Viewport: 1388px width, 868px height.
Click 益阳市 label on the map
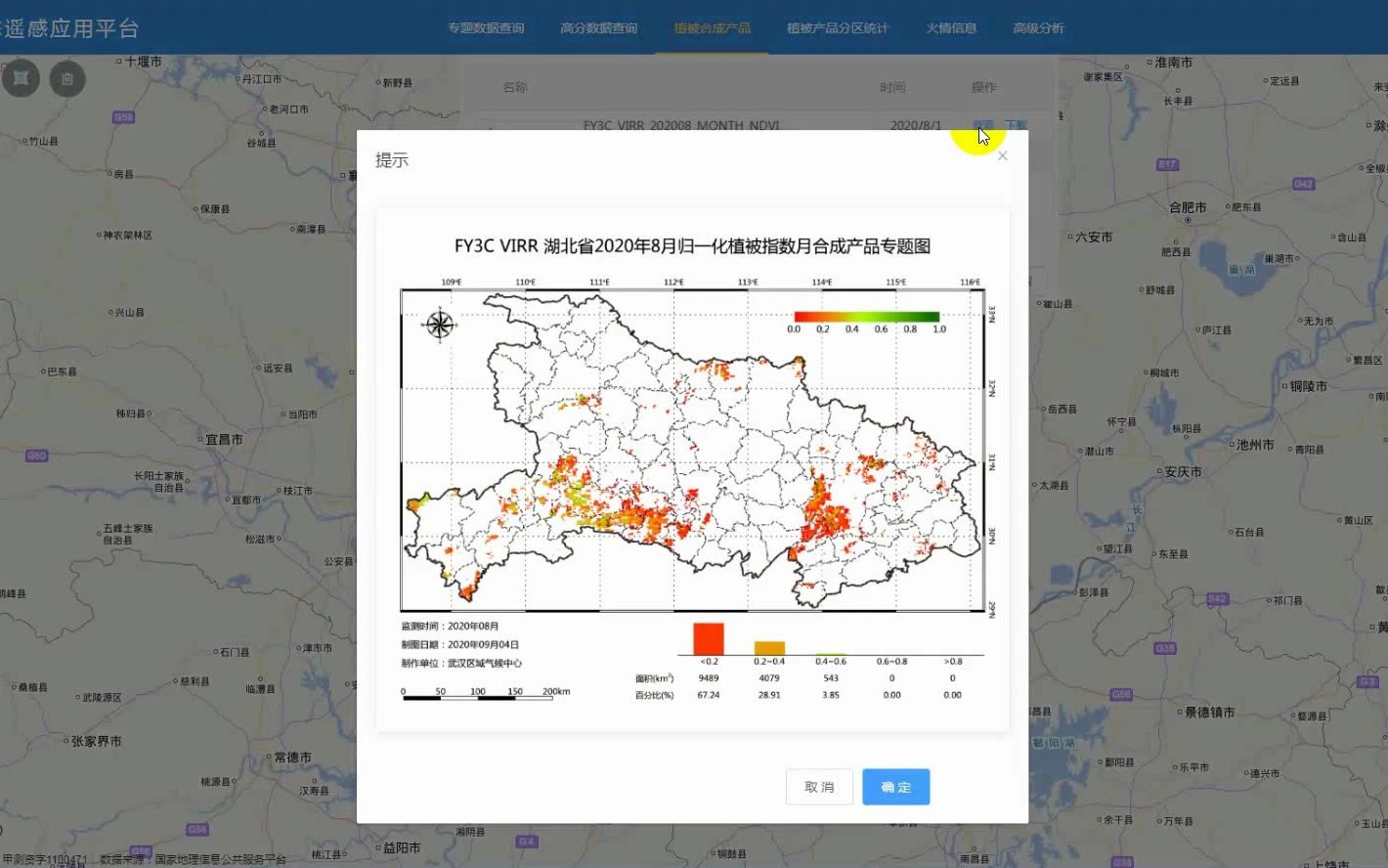point(402,847)
